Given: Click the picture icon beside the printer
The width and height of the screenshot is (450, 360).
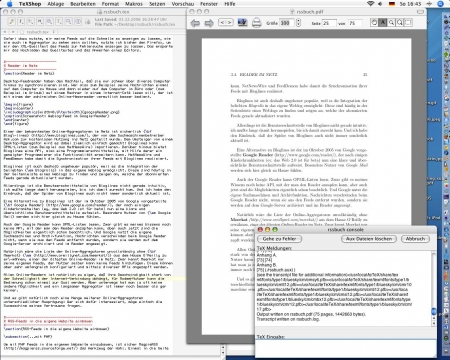Looking at the screenshot, I should [242, 22].
